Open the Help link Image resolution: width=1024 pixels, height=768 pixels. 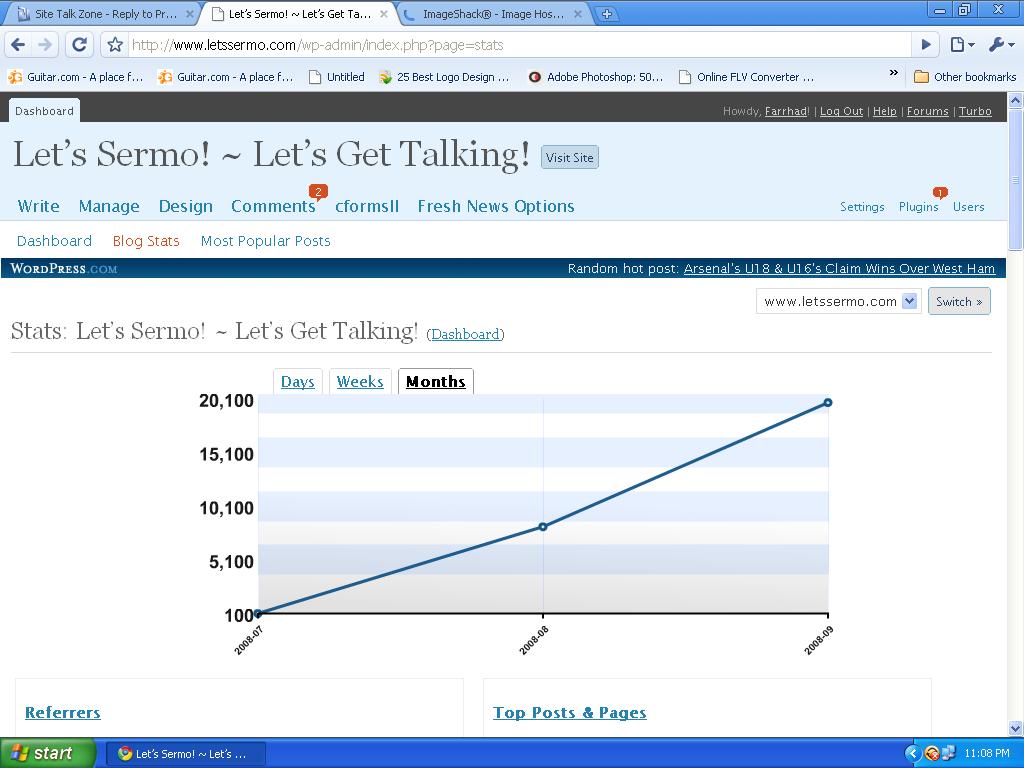click(x=884, y=111)
